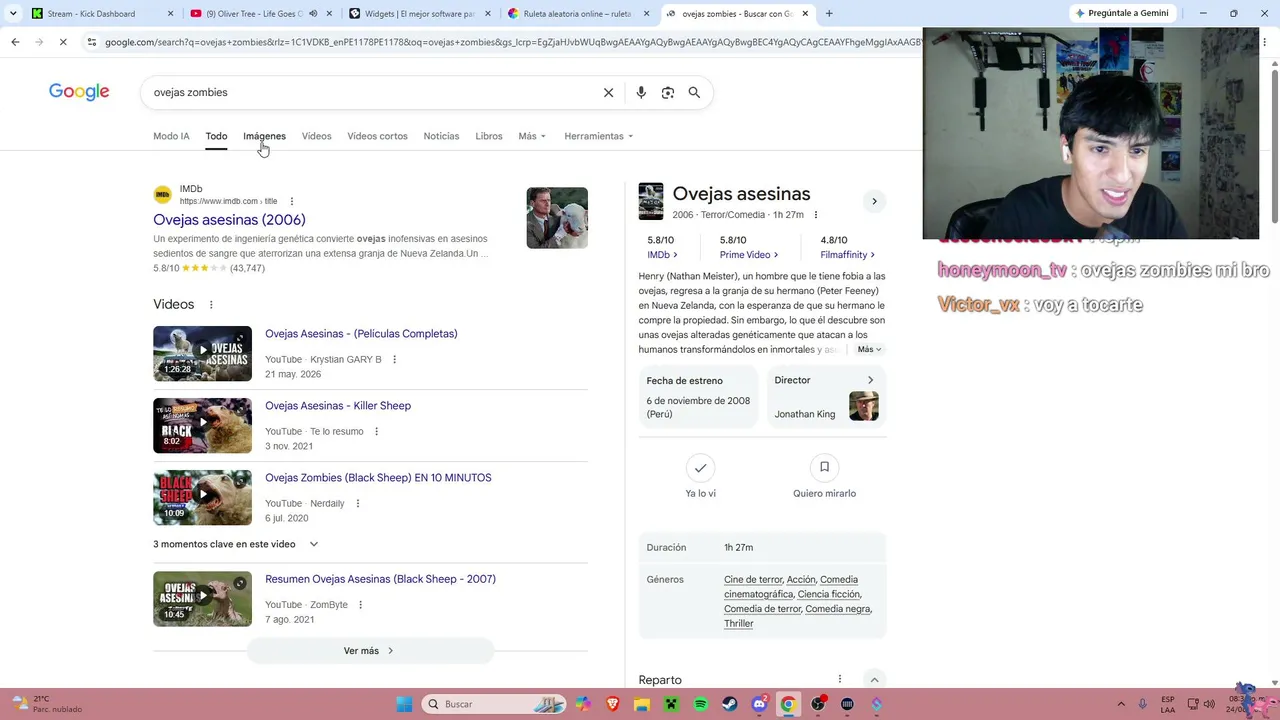
Task: Open the Herramientas dropdown
Action: coord(599,136)
